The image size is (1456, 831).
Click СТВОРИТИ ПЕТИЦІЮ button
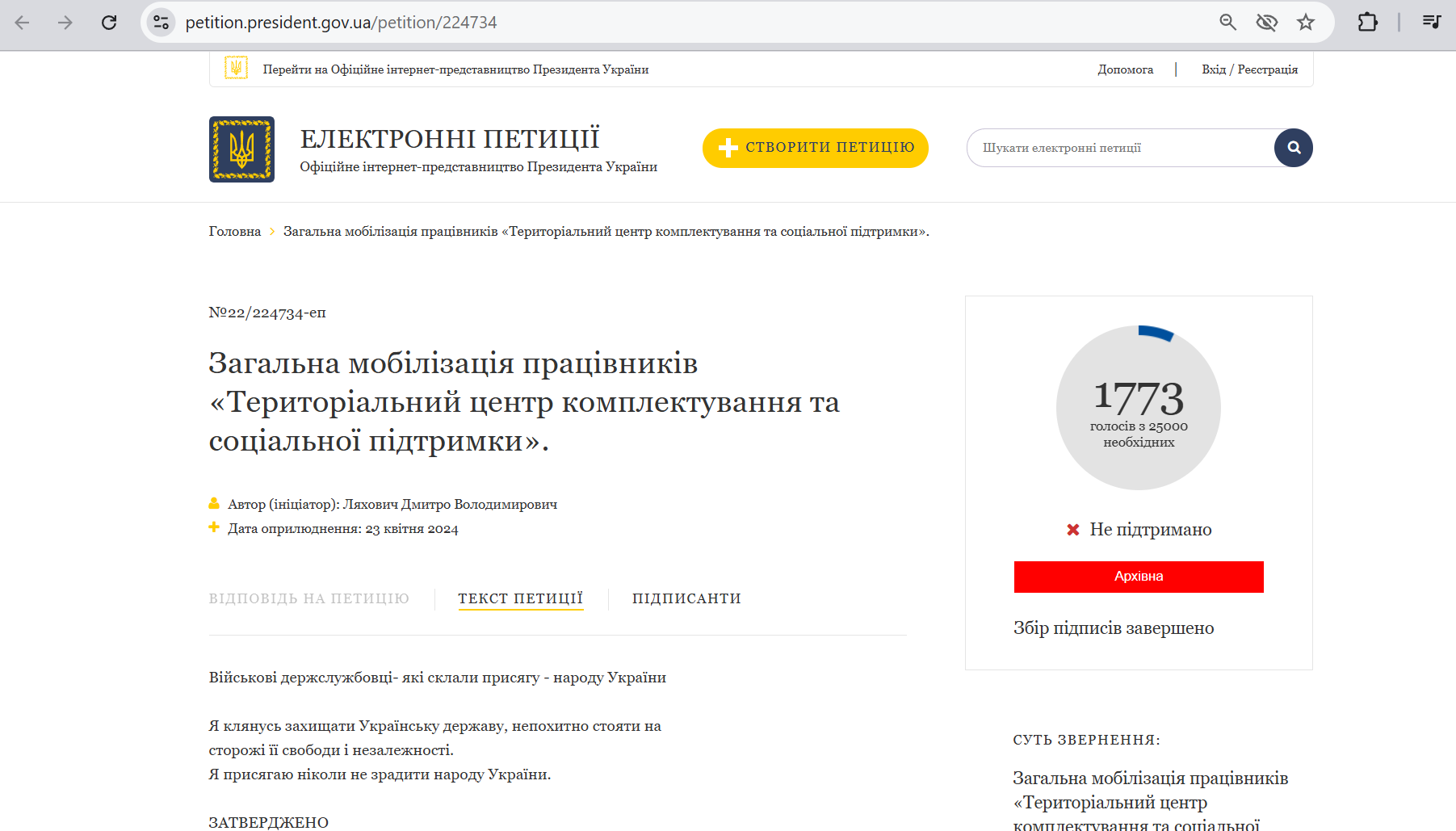point(816,148)
